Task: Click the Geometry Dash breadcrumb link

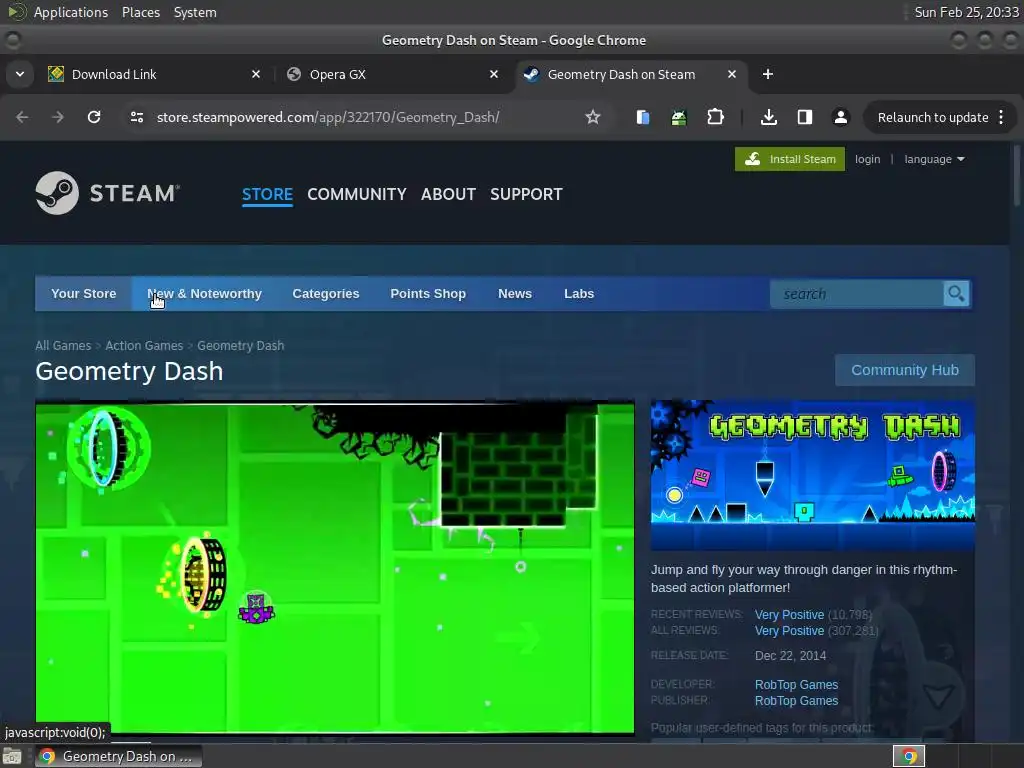Action: (240, 345)
